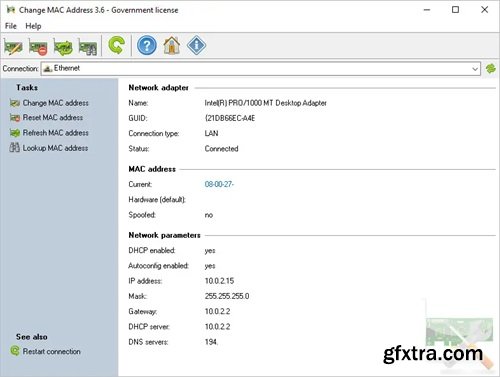Click the Reset MAC address toolbar icon
This screenshot has height=377, width=500.
coord(38,46)
